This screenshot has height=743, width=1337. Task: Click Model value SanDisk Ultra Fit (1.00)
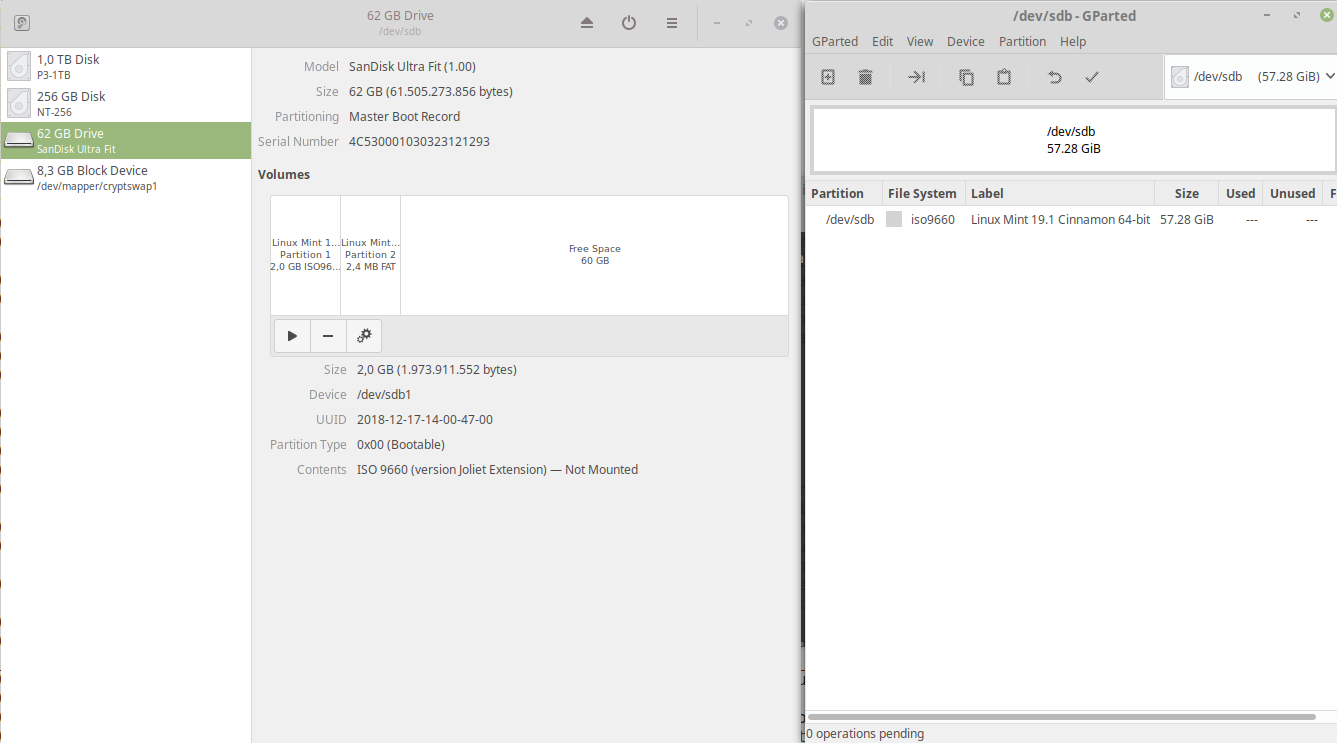412,66
